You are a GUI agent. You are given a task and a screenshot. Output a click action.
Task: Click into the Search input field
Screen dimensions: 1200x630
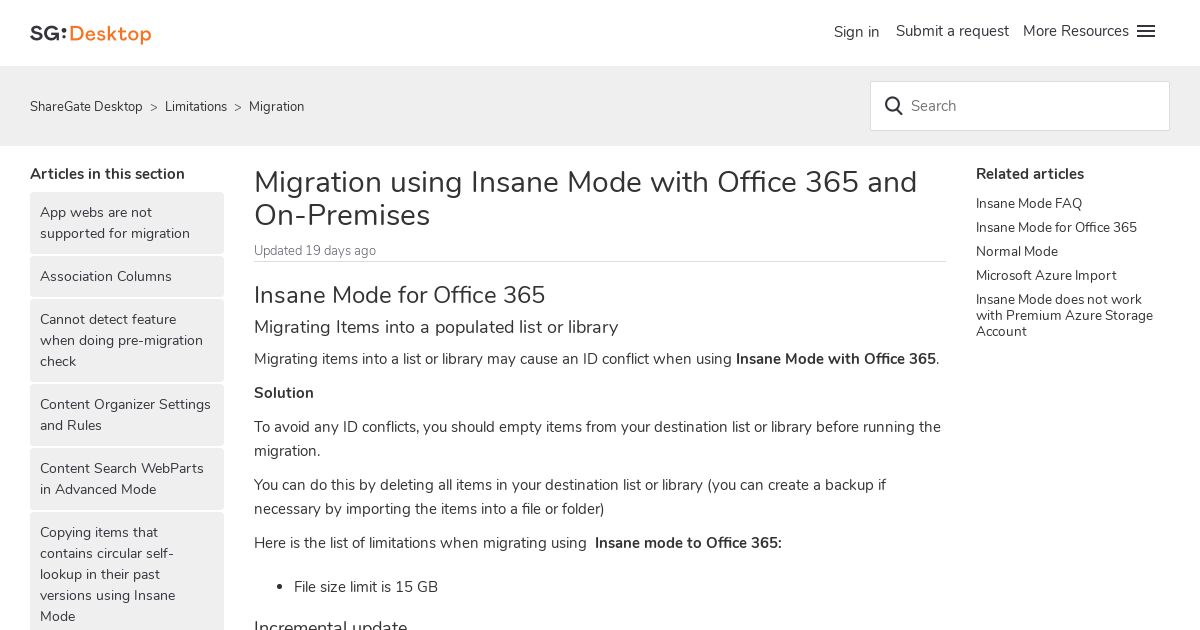pos(1020,106)
